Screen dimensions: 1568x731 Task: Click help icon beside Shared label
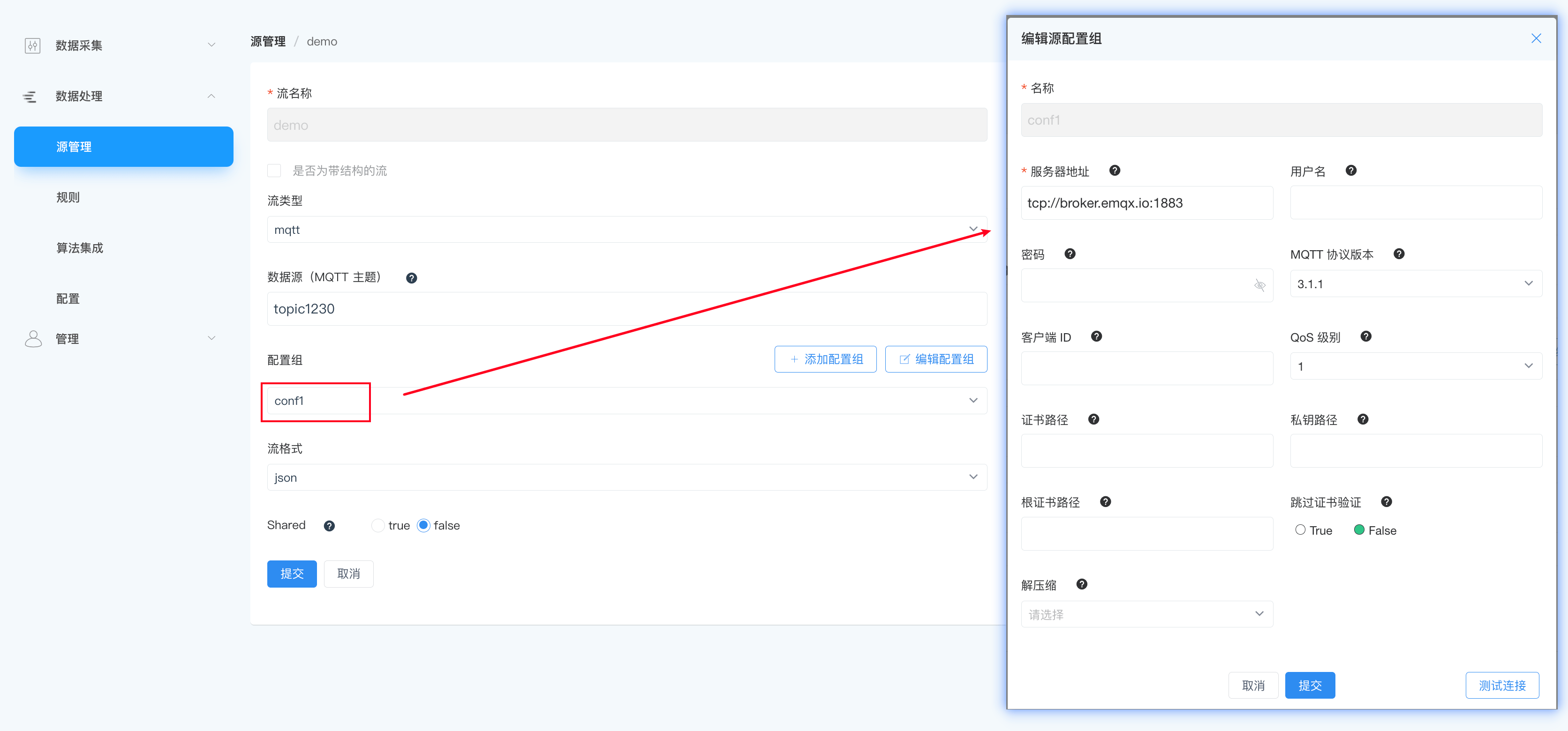pos(329,526)
